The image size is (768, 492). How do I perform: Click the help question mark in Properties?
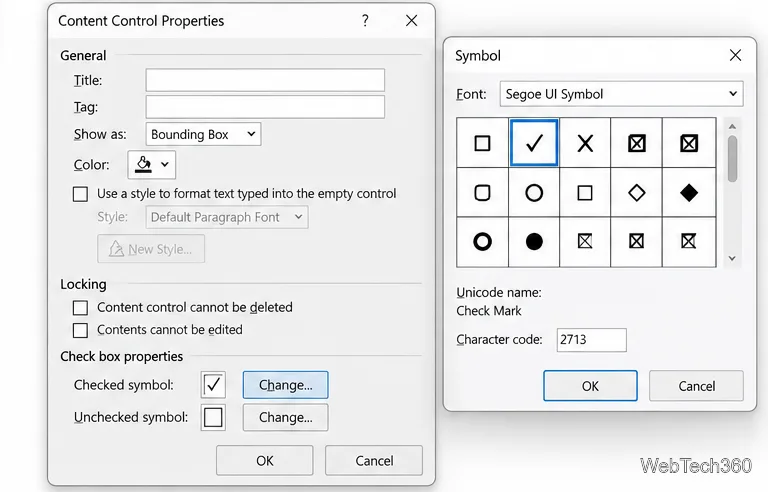click(x=365, y=21)
